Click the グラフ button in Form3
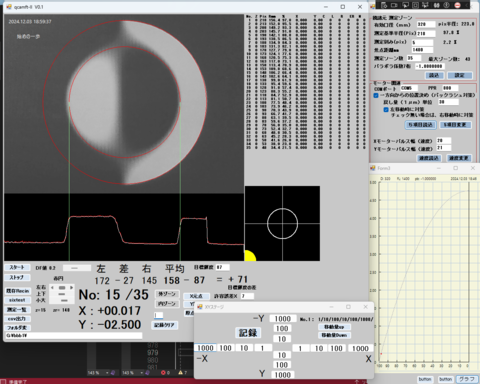This screenshot has height=384, width=480. pos(467,379)
